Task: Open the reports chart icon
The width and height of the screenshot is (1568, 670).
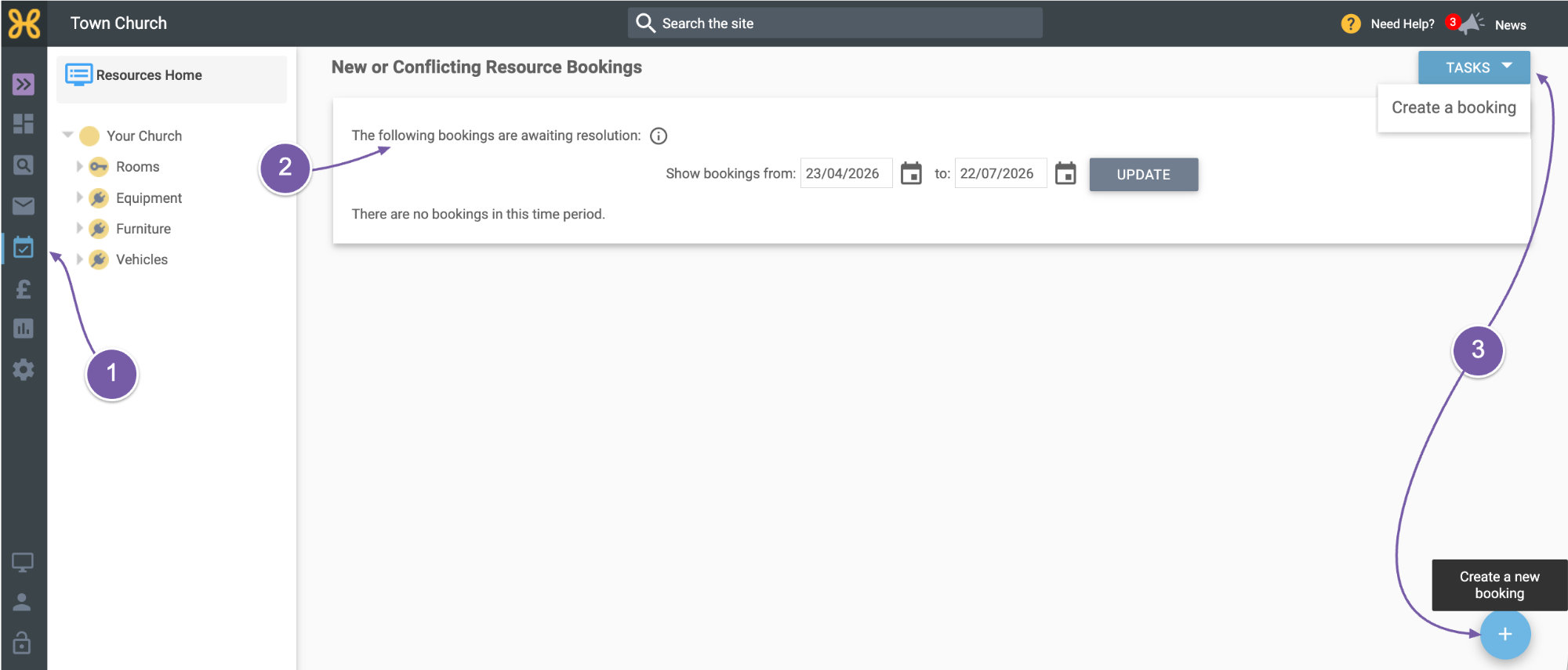Action: [24, 328]
